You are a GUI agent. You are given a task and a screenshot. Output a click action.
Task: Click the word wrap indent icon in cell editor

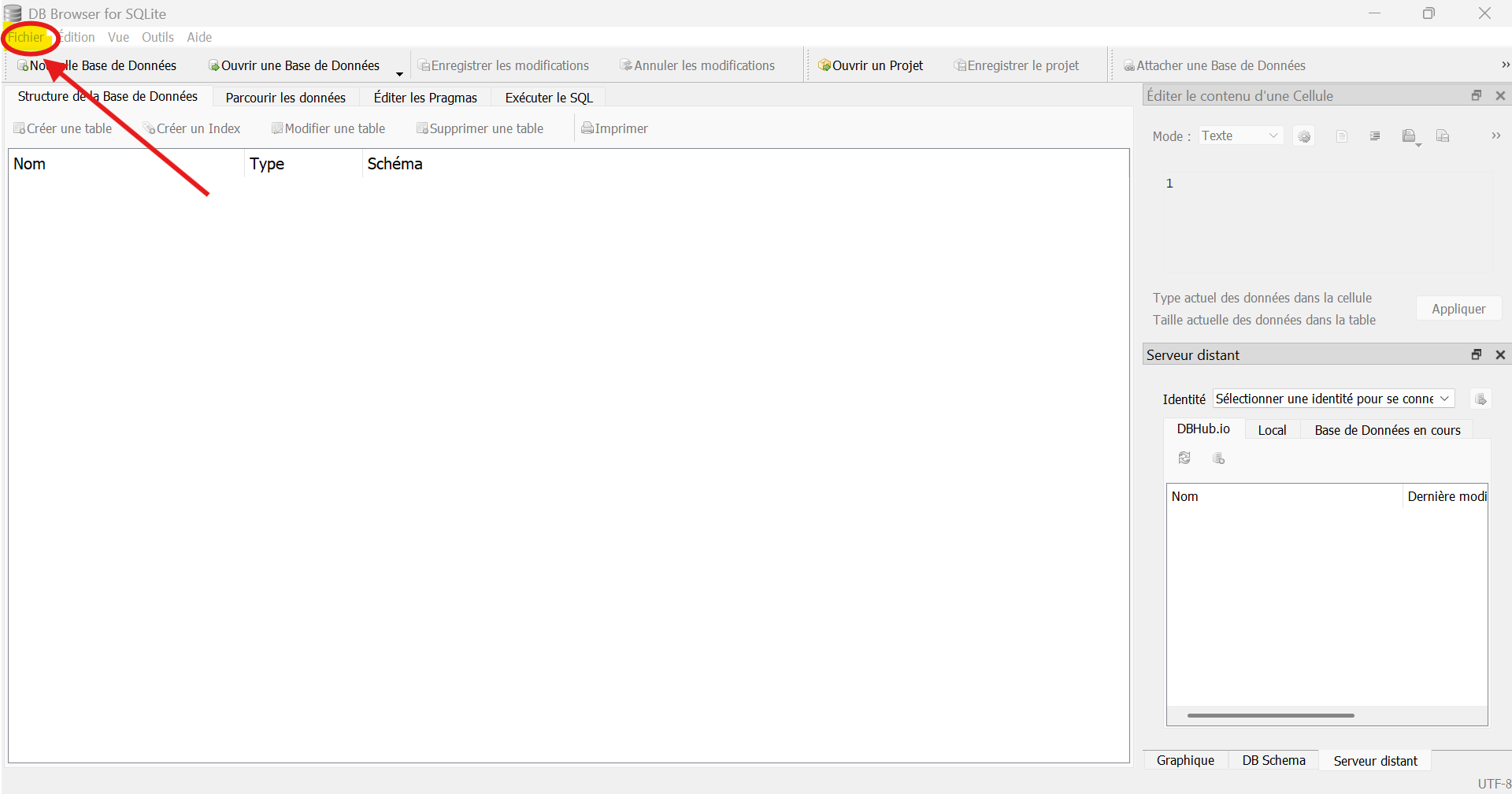point(1375,136)
